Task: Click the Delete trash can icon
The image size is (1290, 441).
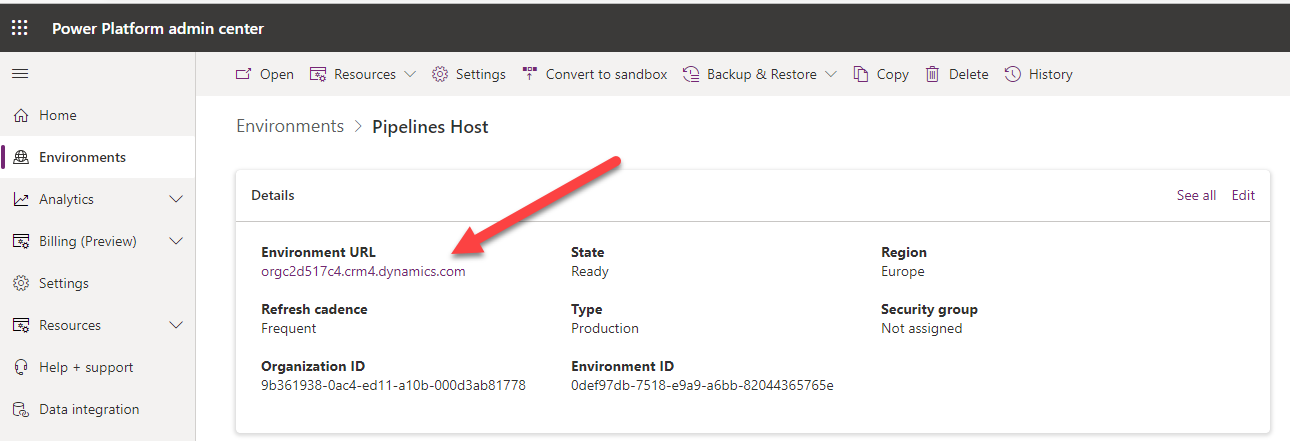Action: click(x=933, y=74)
